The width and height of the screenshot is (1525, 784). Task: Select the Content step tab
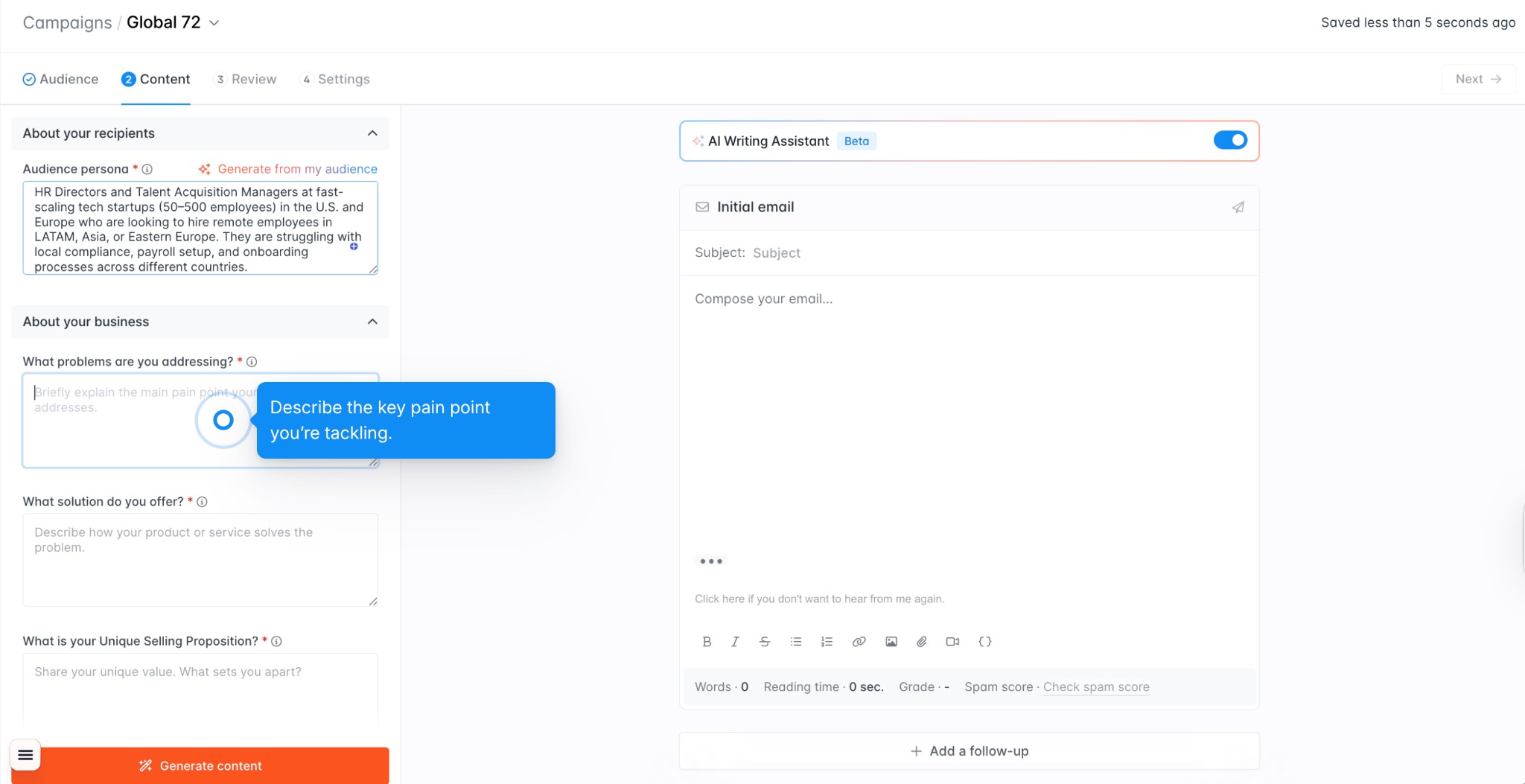click(156, 79)
